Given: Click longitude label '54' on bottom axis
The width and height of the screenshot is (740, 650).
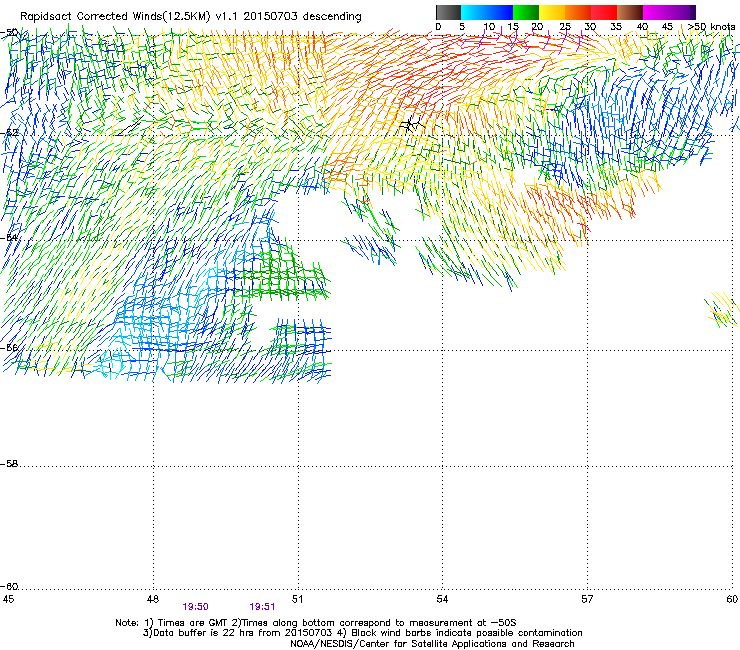Looking at the screenshot, I should [442, 599].
